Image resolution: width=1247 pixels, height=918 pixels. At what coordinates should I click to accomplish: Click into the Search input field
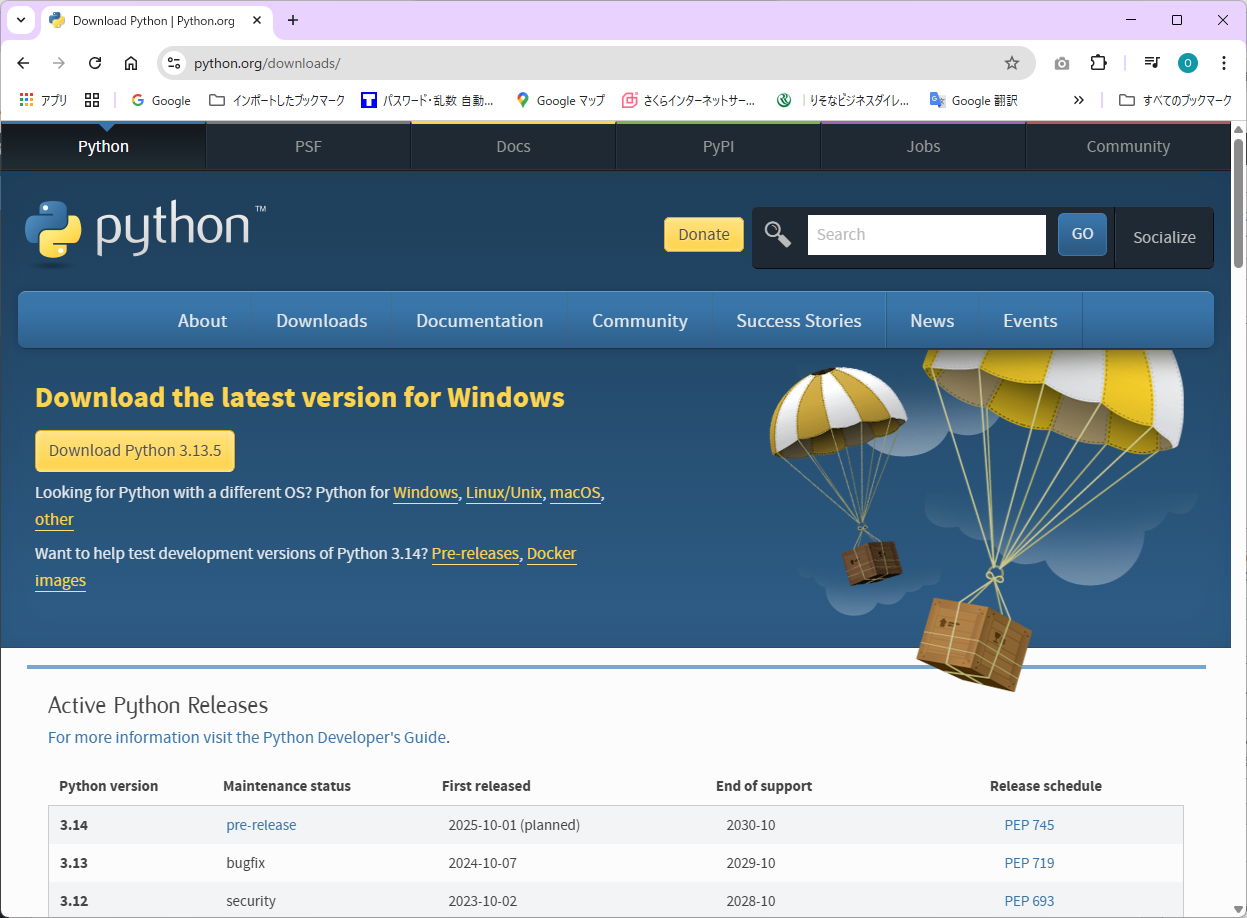(x=926, y=235)
